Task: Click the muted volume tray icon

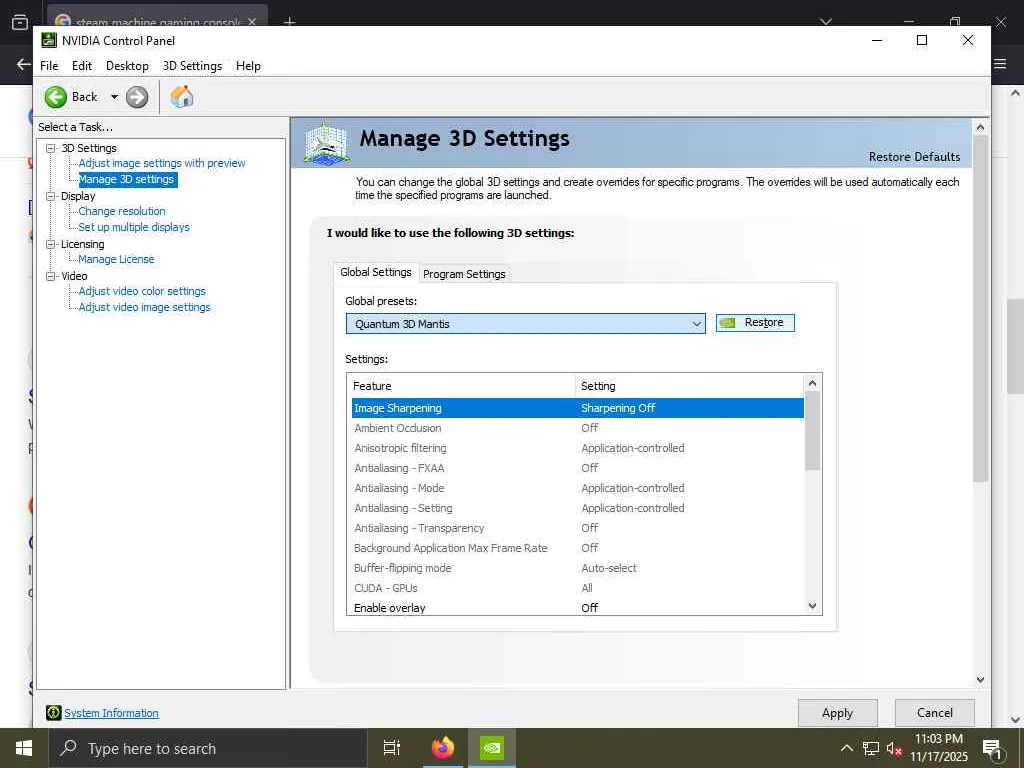Action: click(894, 748)
